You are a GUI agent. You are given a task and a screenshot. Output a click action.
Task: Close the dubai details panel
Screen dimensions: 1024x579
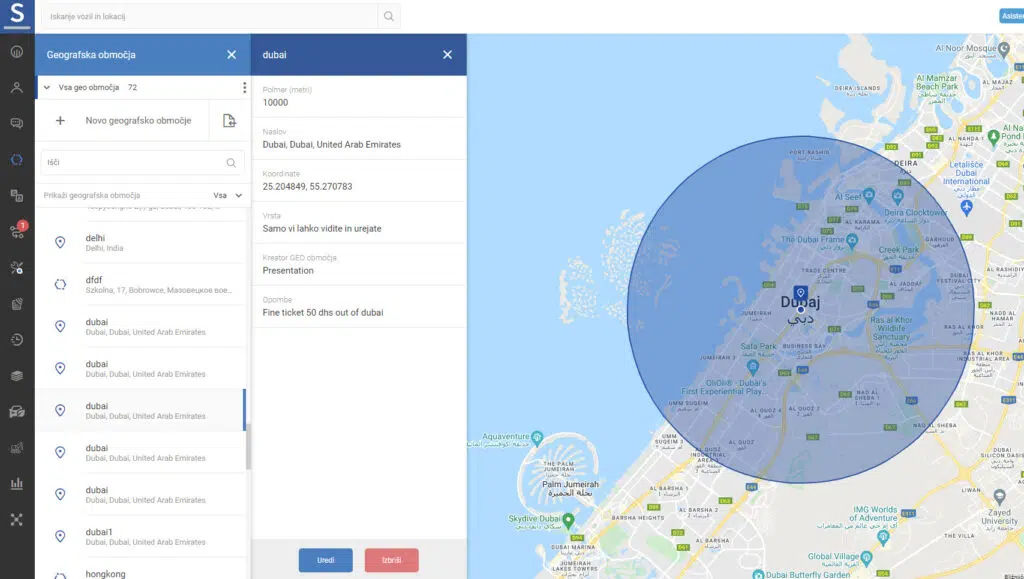[x=447, y=55]
